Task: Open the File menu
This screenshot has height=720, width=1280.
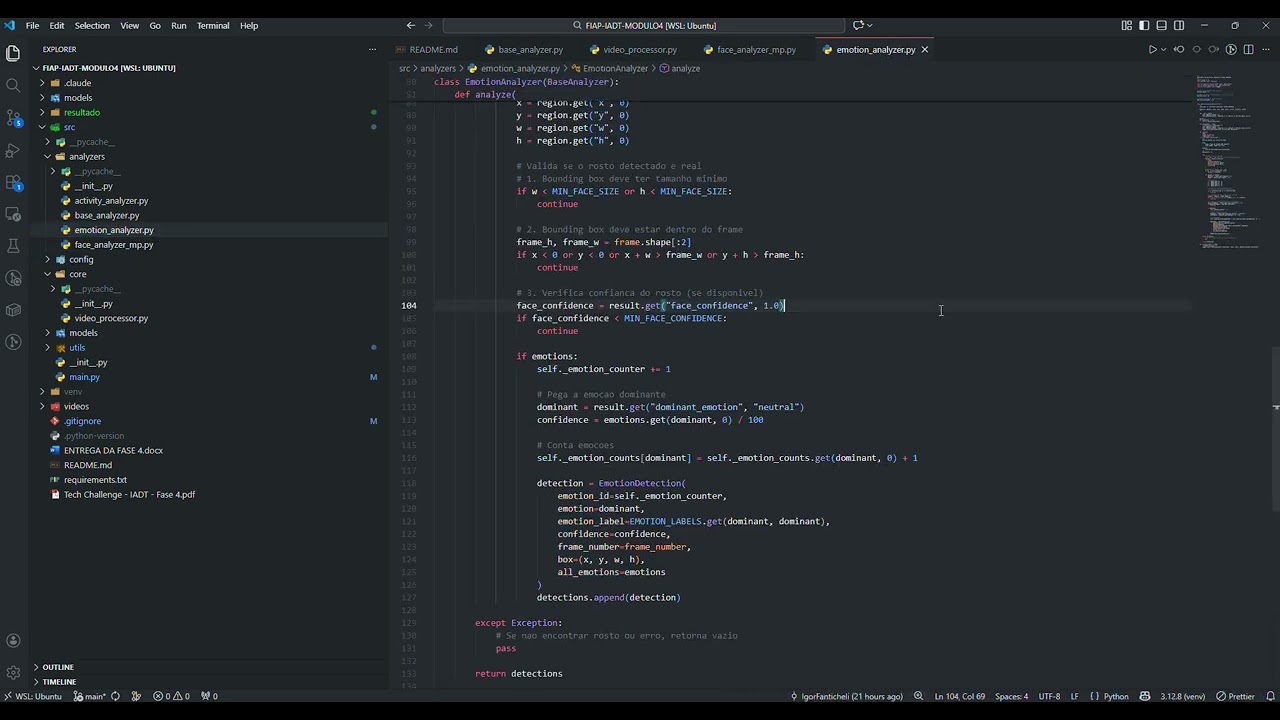Action: pos(32,25)
